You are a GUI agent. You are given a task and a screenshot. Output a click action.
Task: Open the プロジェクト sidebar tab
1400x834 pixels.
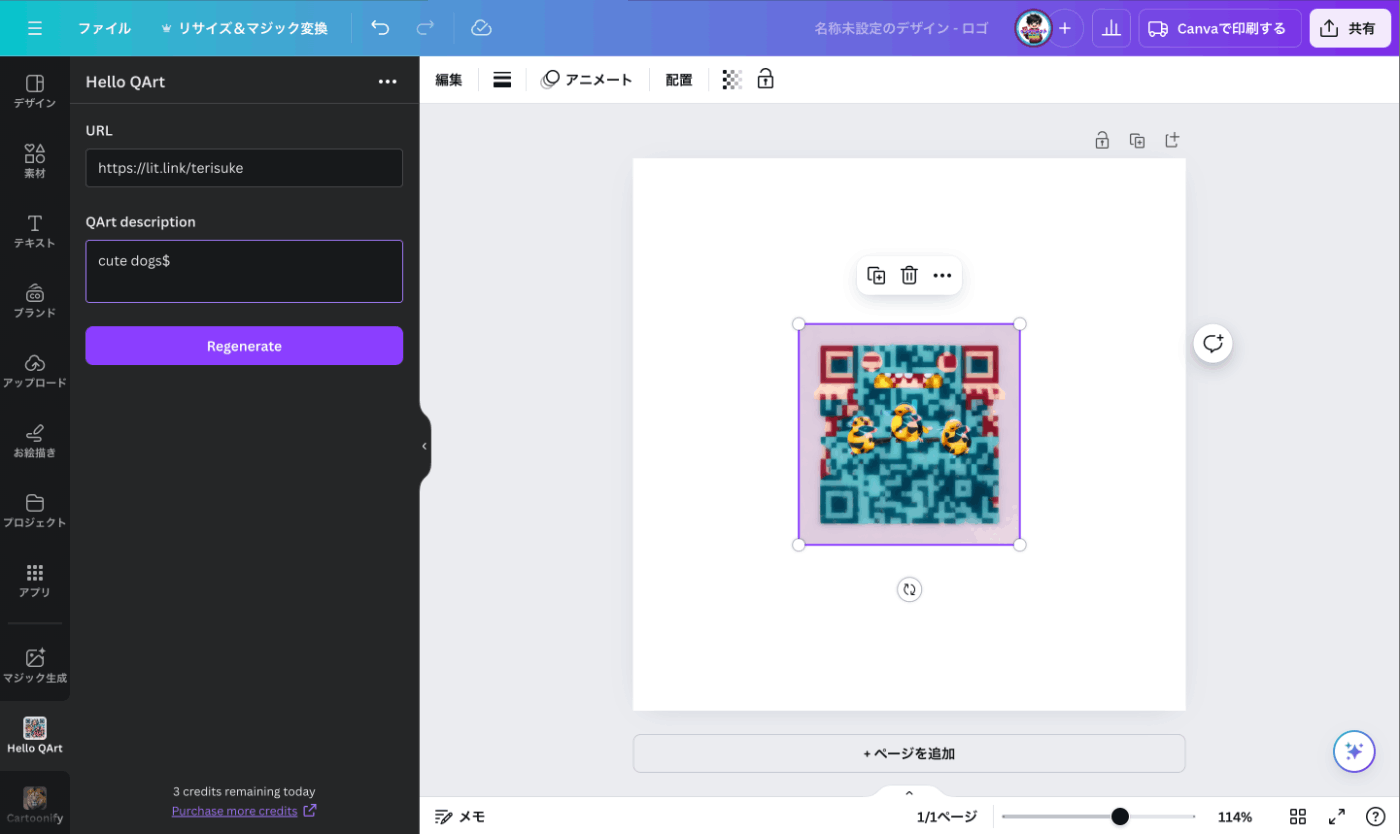tap(35, 510)
